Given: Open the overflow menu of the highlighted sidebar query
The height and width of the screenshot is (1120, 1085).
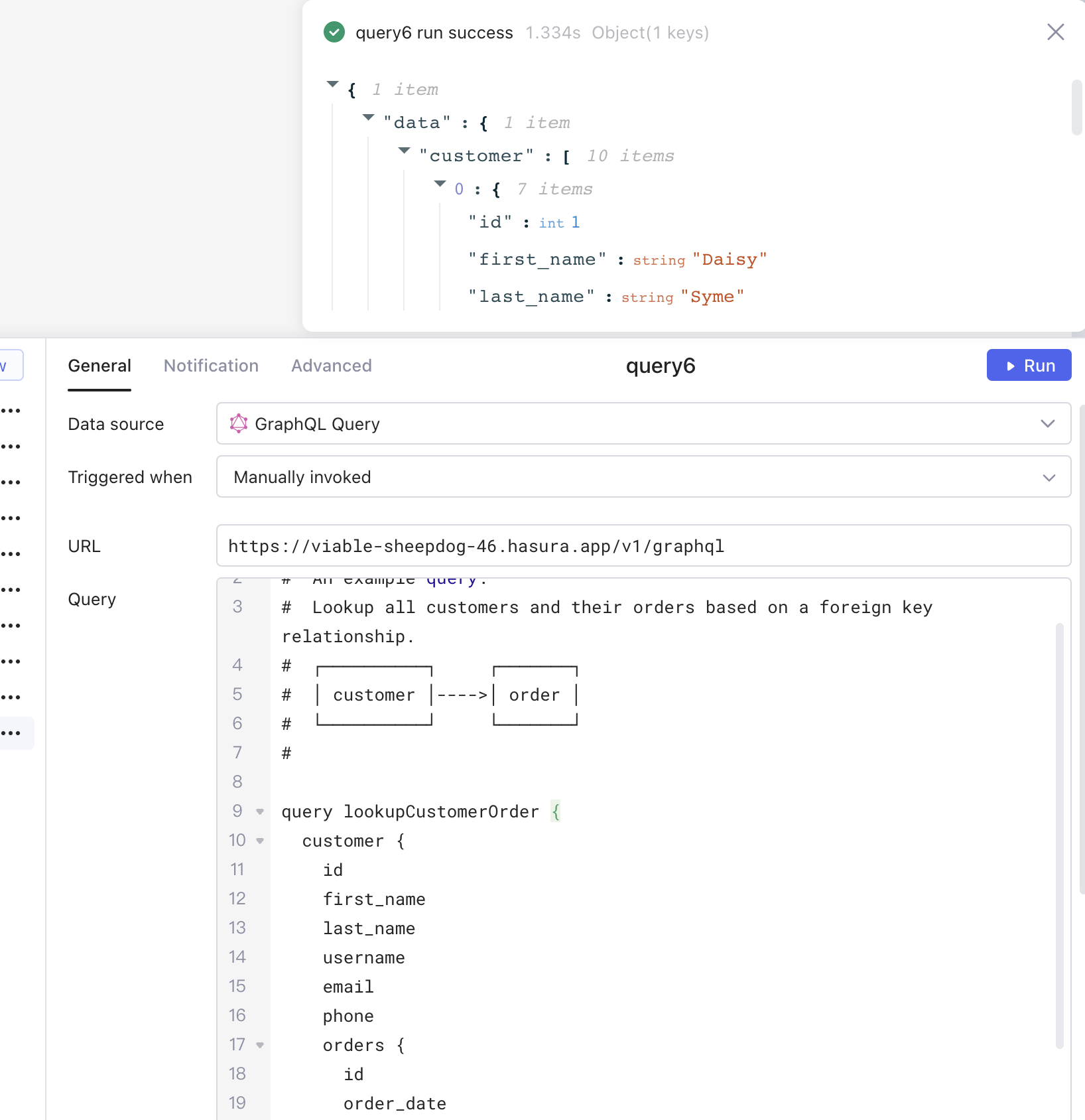Looking at the screenshot, I should pyautogui.click(x=11, y=733).
